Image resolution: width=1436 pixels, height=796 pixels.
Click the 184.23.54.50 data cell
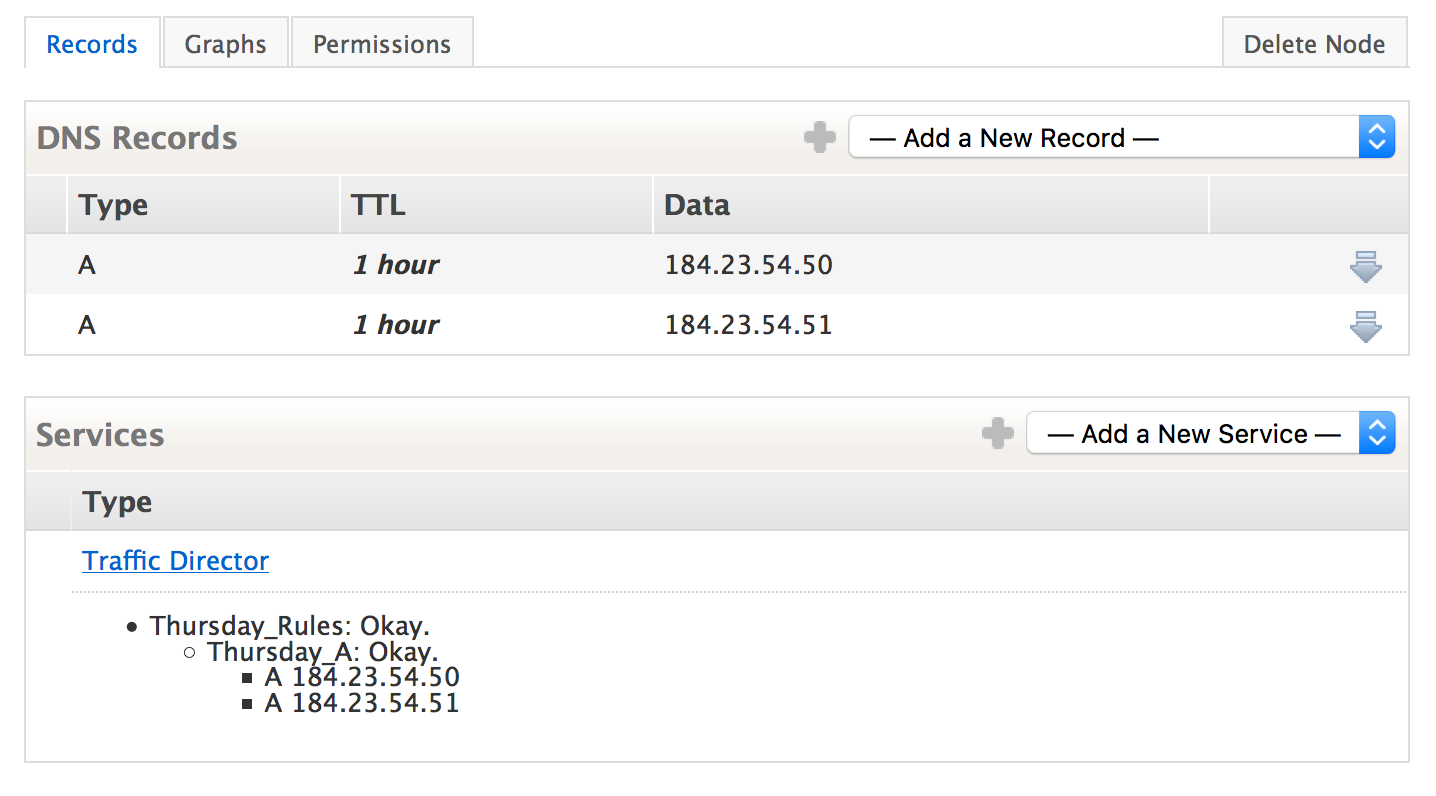(749, 265)
